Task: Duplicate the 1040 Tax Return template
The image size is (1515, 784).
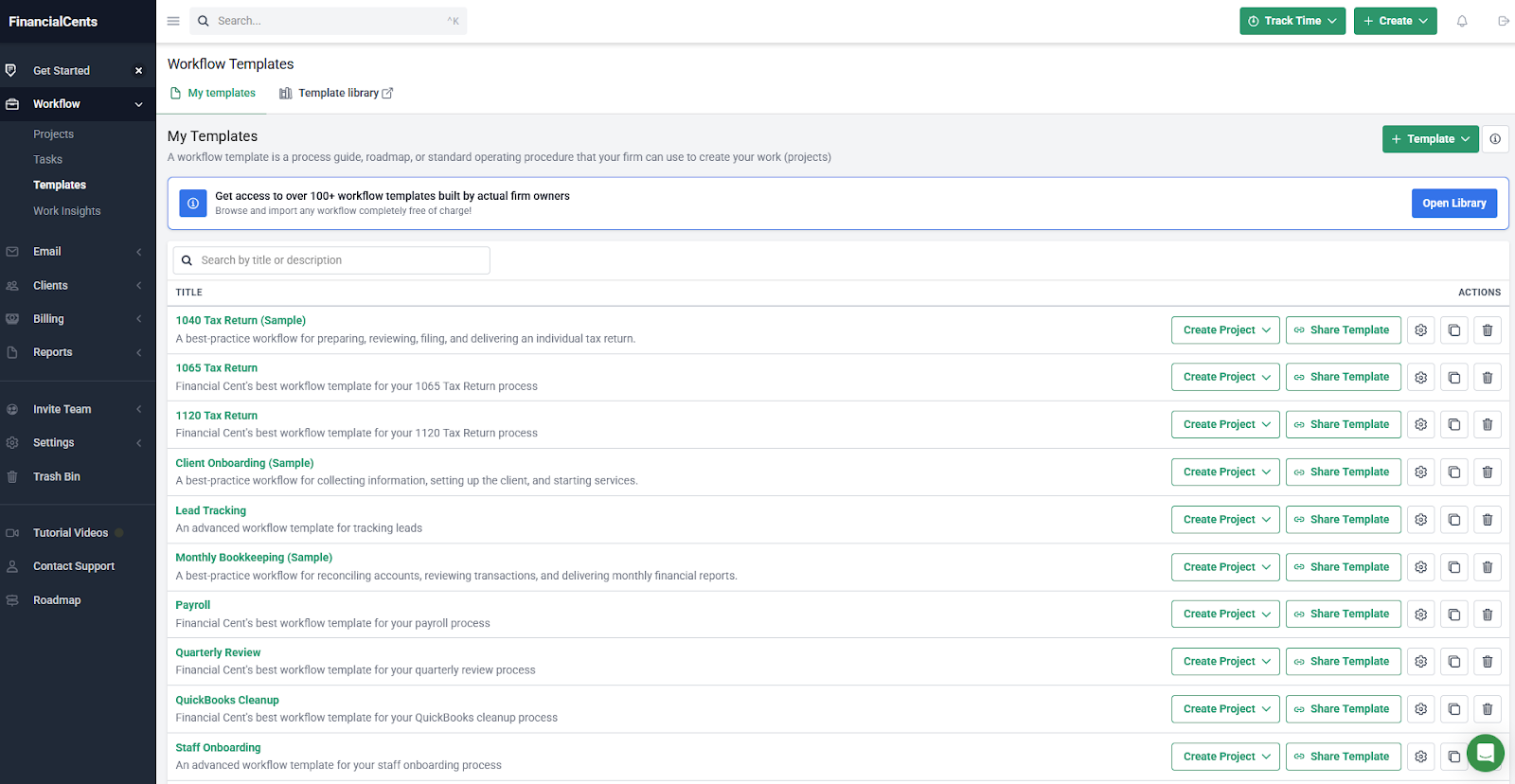Action: 1453,330
